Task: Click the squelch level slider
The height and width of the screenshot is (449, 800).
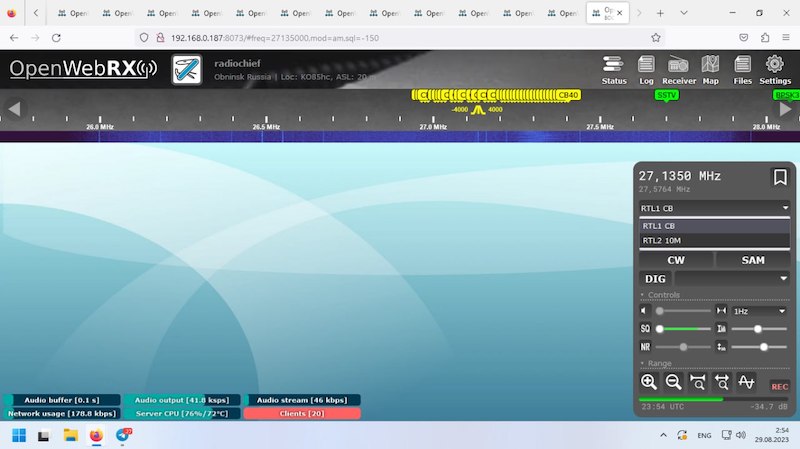Action: click(x=681, y=328)
